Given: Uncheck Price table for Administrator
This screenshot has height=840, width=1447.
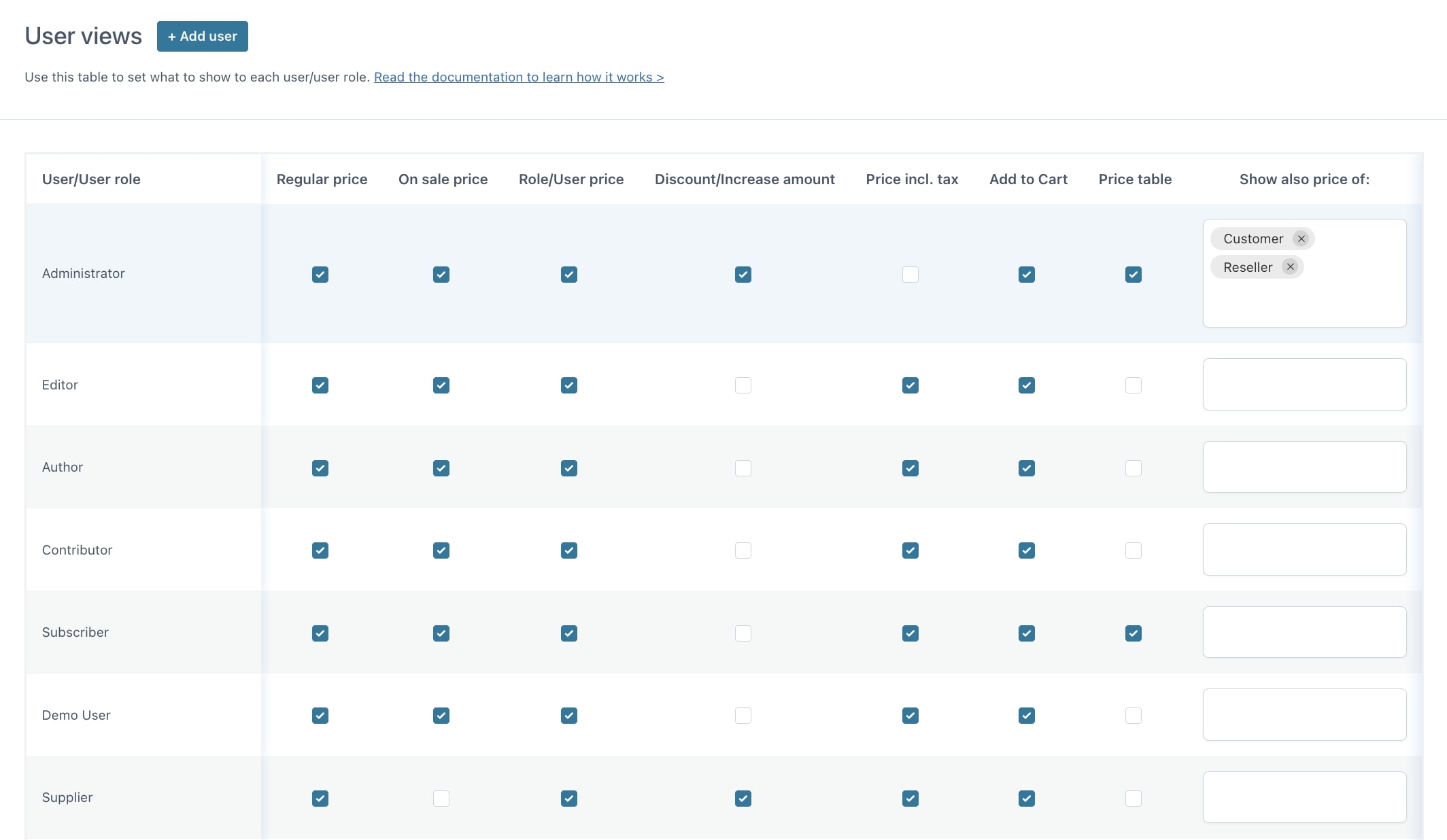Looking at the screenshot, I should [1134, 275].
